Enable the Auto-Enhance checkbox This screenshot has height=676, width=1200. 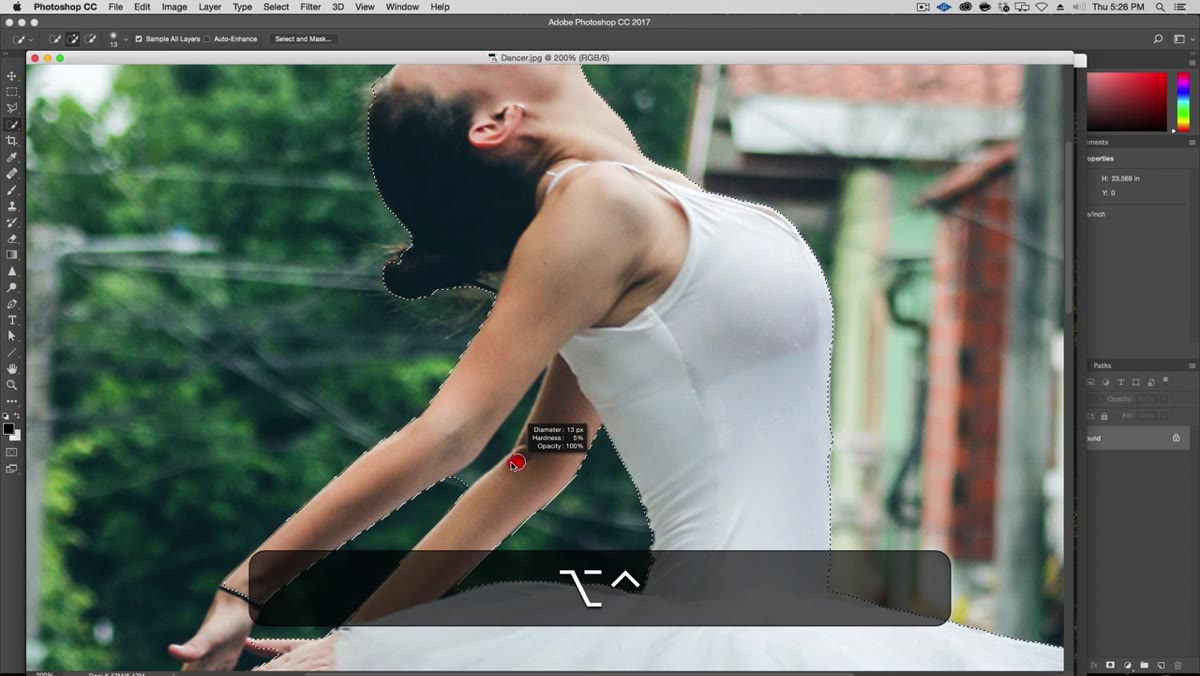coord(208,39)
